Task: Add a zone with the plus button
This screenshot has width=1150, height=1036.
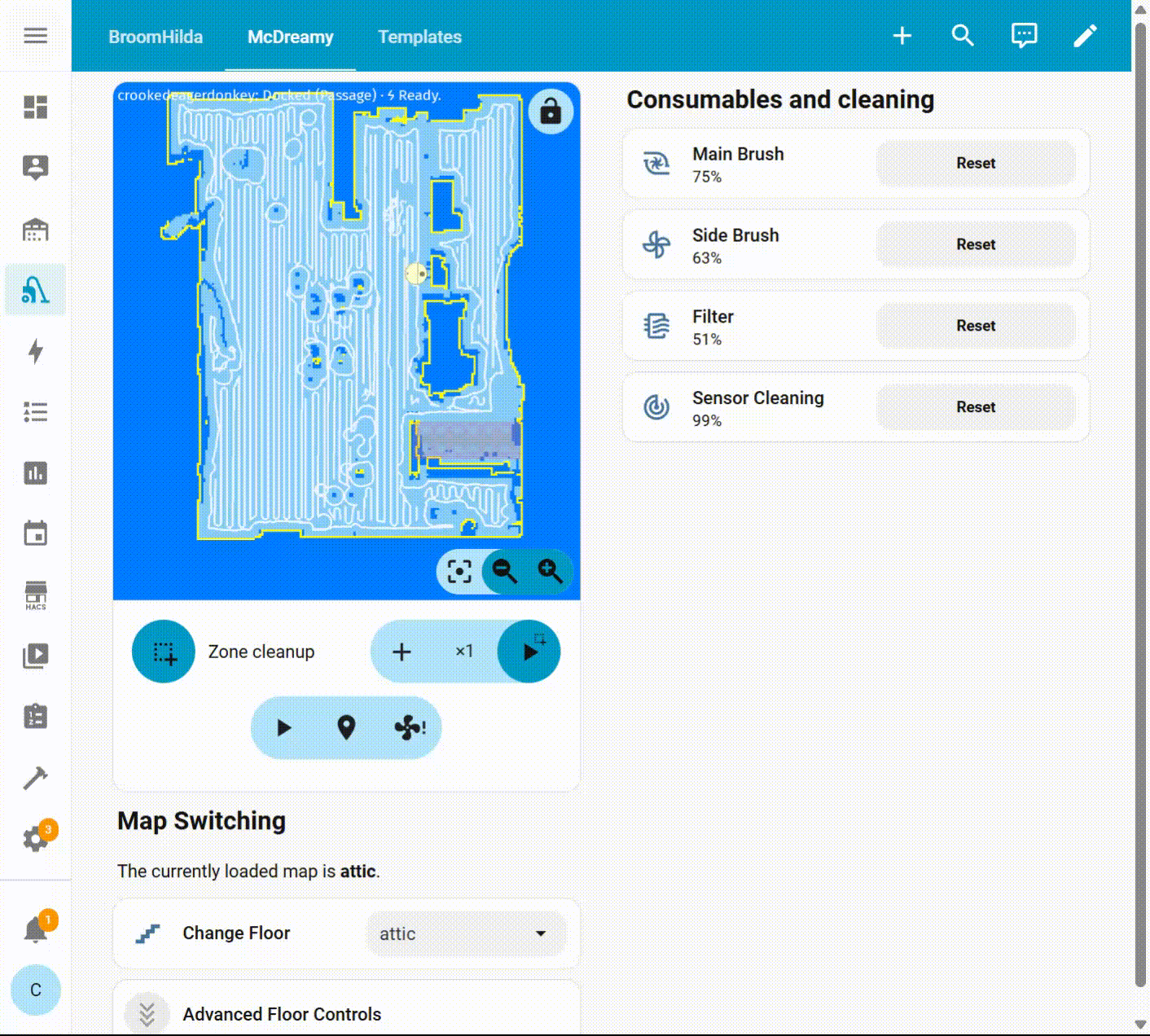Action: point(402,652)
